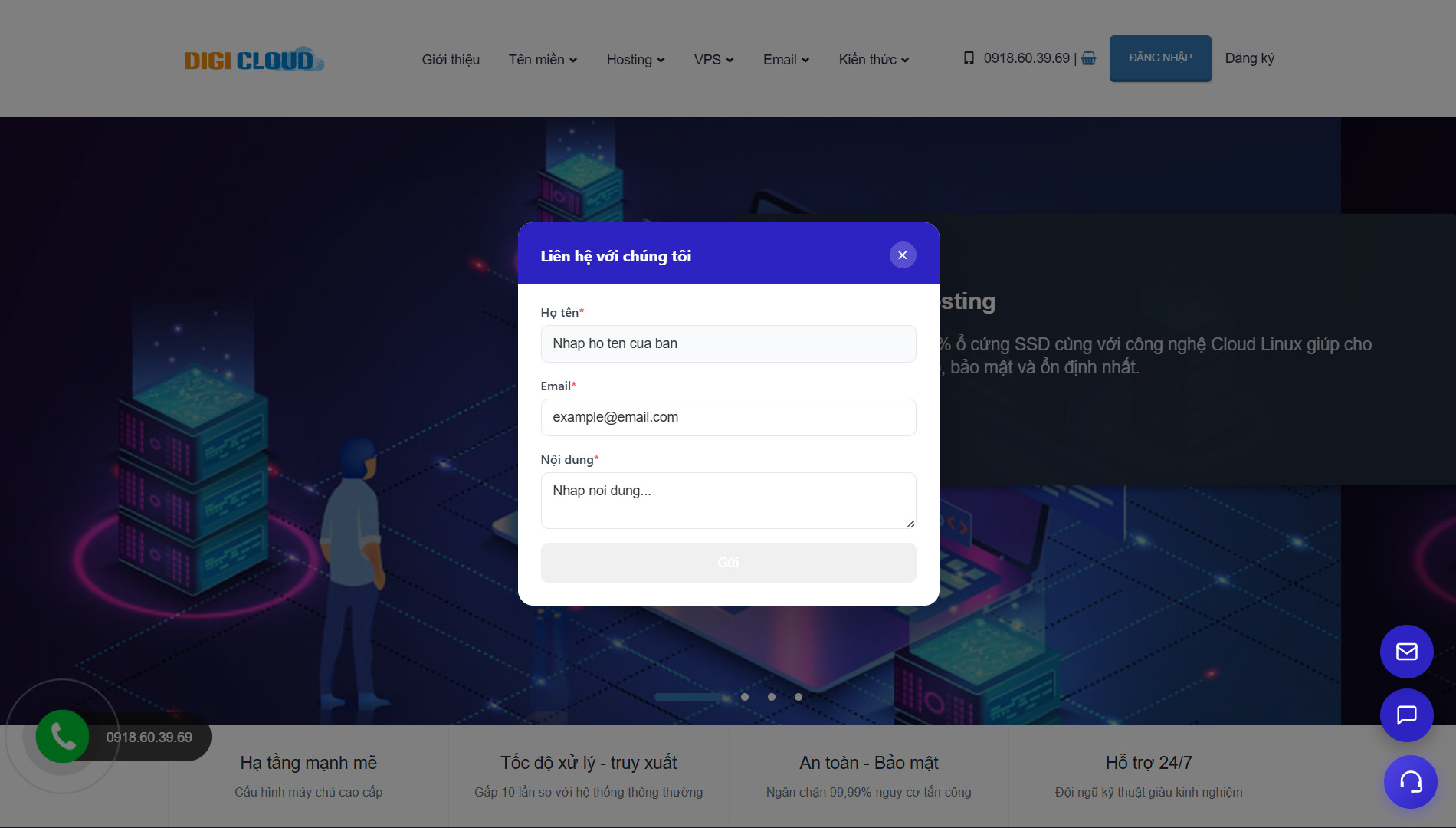Viewport: 1456px width, 828px height.
Task: Click the ĐĂNG NHẬP button
Action: point(1160,58)
